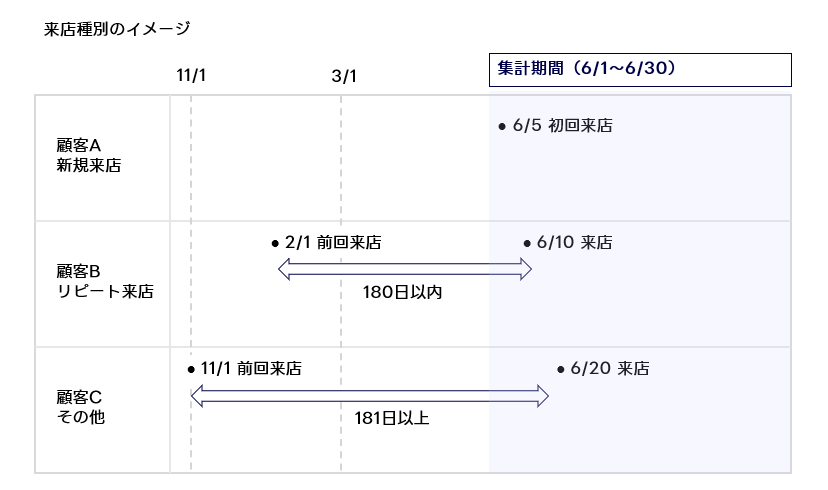828x490 pixels.
Task: Select the 6/20 来店 marker
Action: pos(603,369)
